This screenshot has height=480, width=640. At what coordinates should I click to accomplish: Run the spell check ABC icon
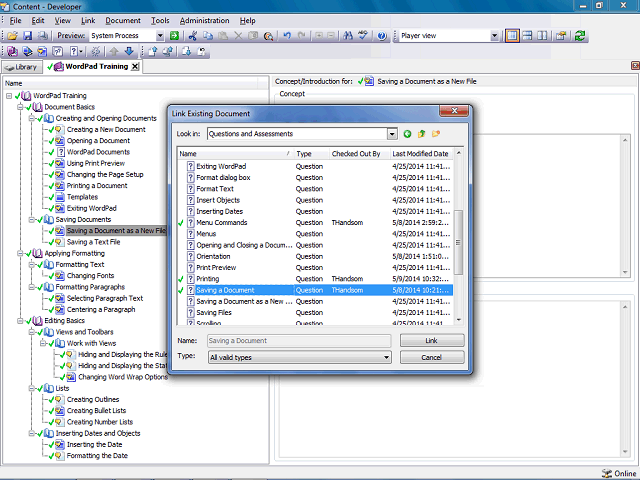tap(362, 36)
